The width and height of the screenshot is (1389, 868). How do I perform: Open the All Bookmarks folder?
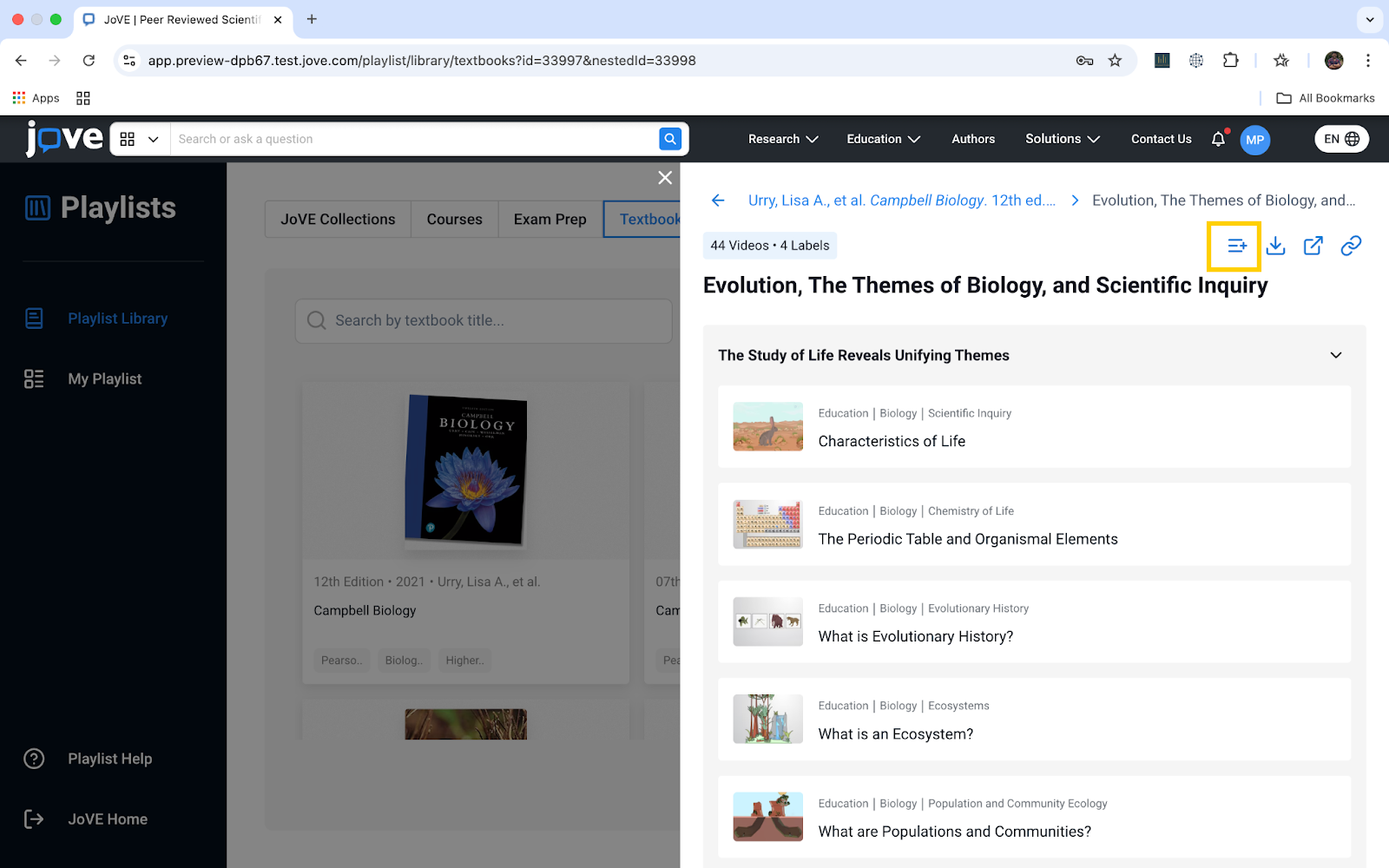[1326, 98]
